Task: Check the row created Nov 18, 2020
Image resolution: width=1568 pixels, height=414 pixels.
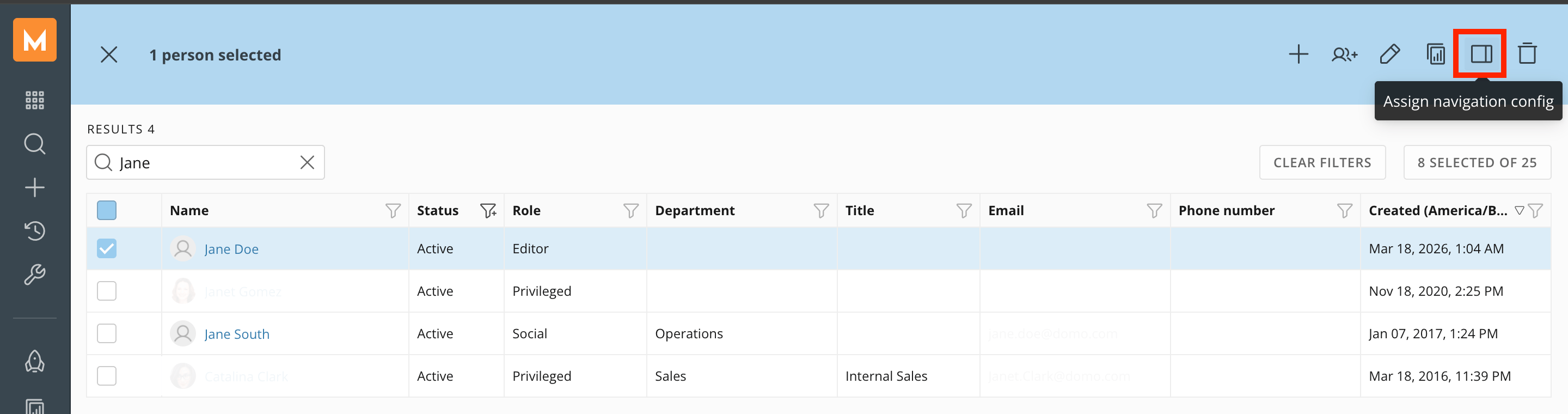Action: pyautogui.click(x=107, y=291)
